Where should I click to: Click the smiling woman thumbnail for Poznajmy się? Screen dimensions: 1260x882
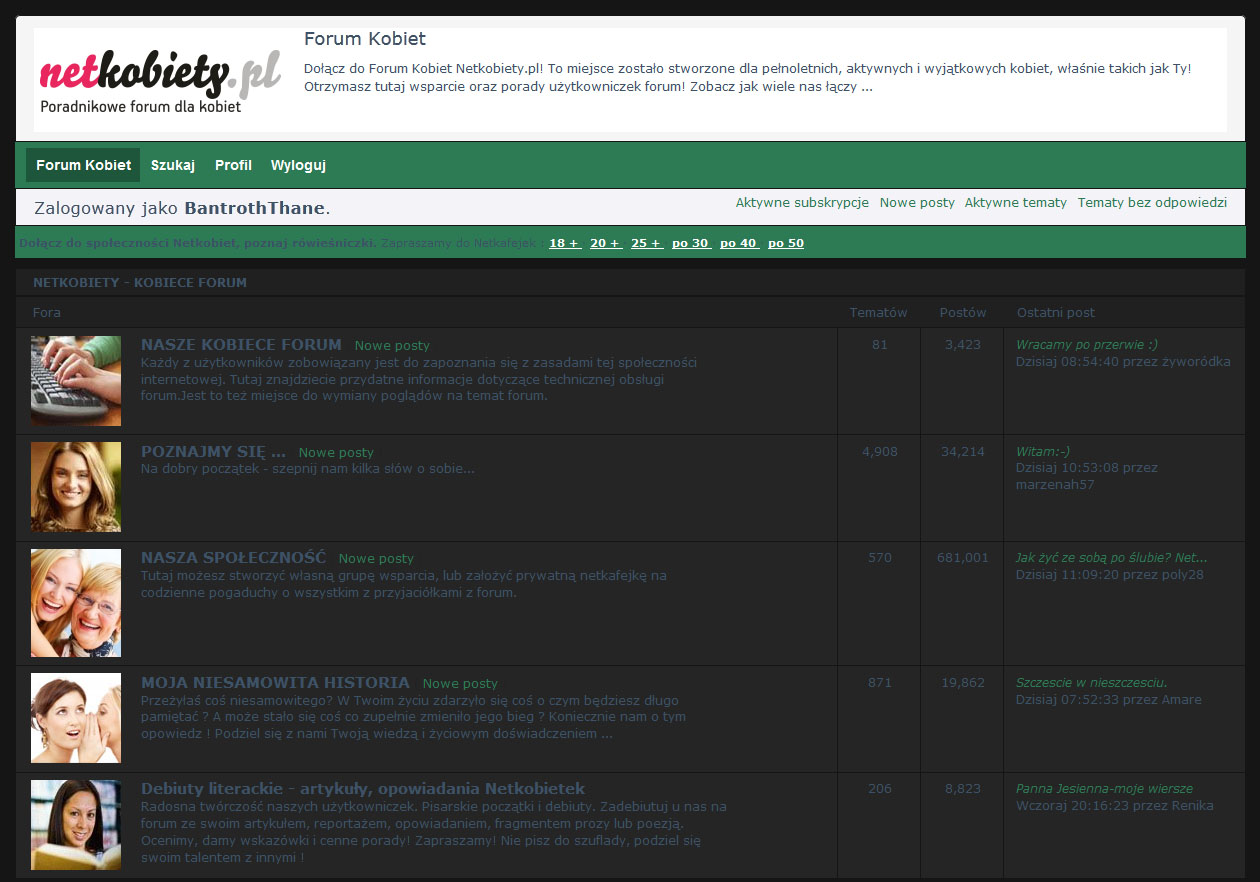click(x=76, y=487)
